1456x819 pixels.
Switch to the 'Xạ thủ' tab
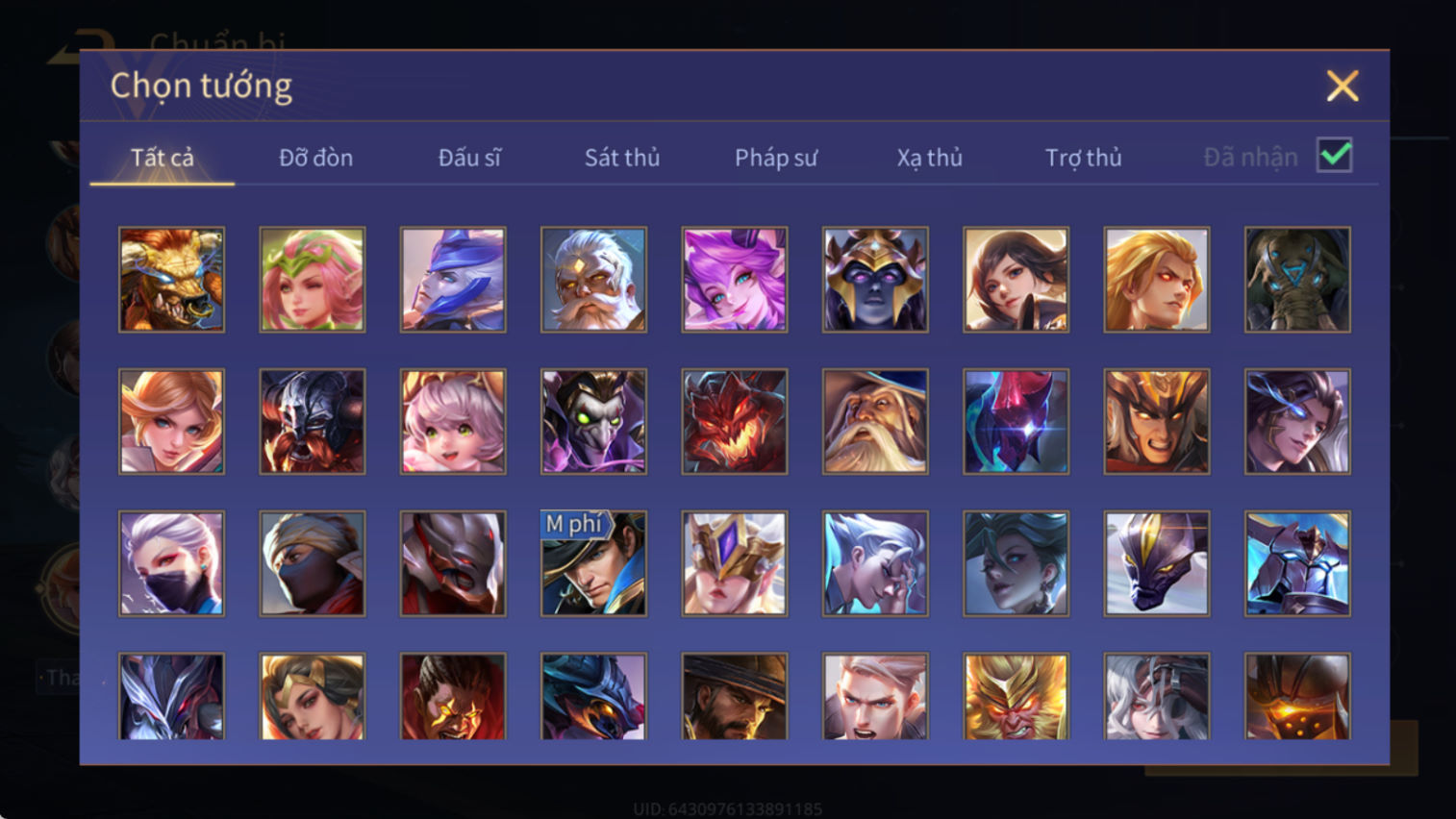point(930,158)
